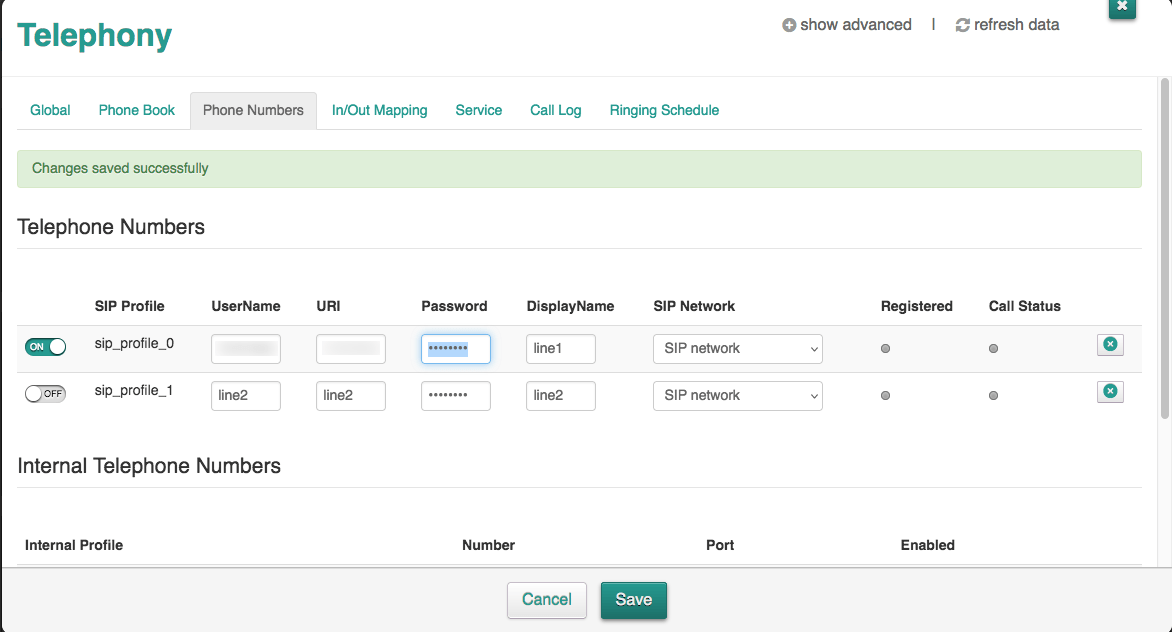Screen dimensions: 1172x632
Task: Click the Port column header
Action: pos(720,545)
